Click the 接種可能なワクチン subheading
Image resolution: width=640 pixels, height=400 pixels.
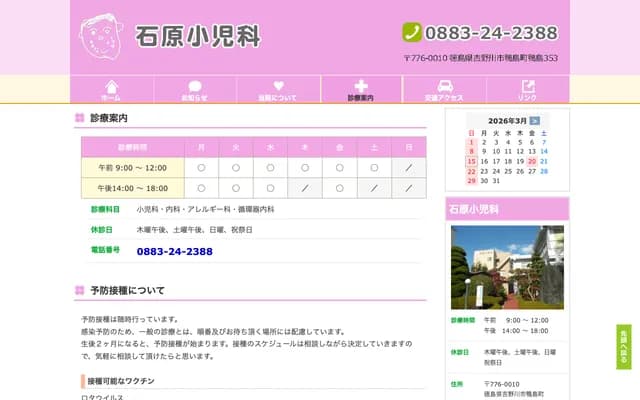[x=120, y=381]
